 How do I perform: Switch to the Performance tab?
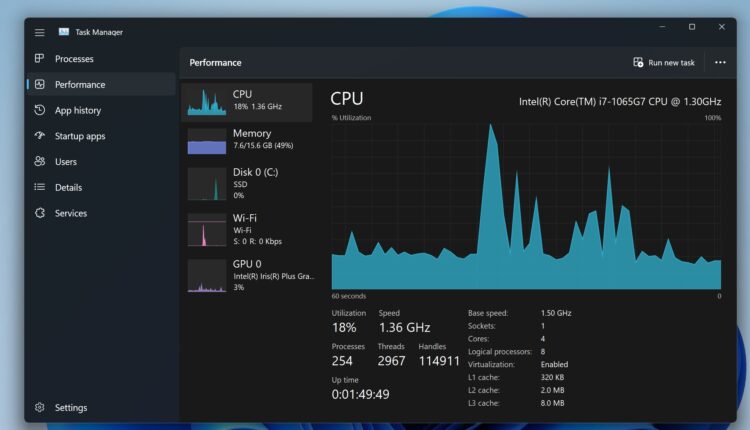pos(80,85)
